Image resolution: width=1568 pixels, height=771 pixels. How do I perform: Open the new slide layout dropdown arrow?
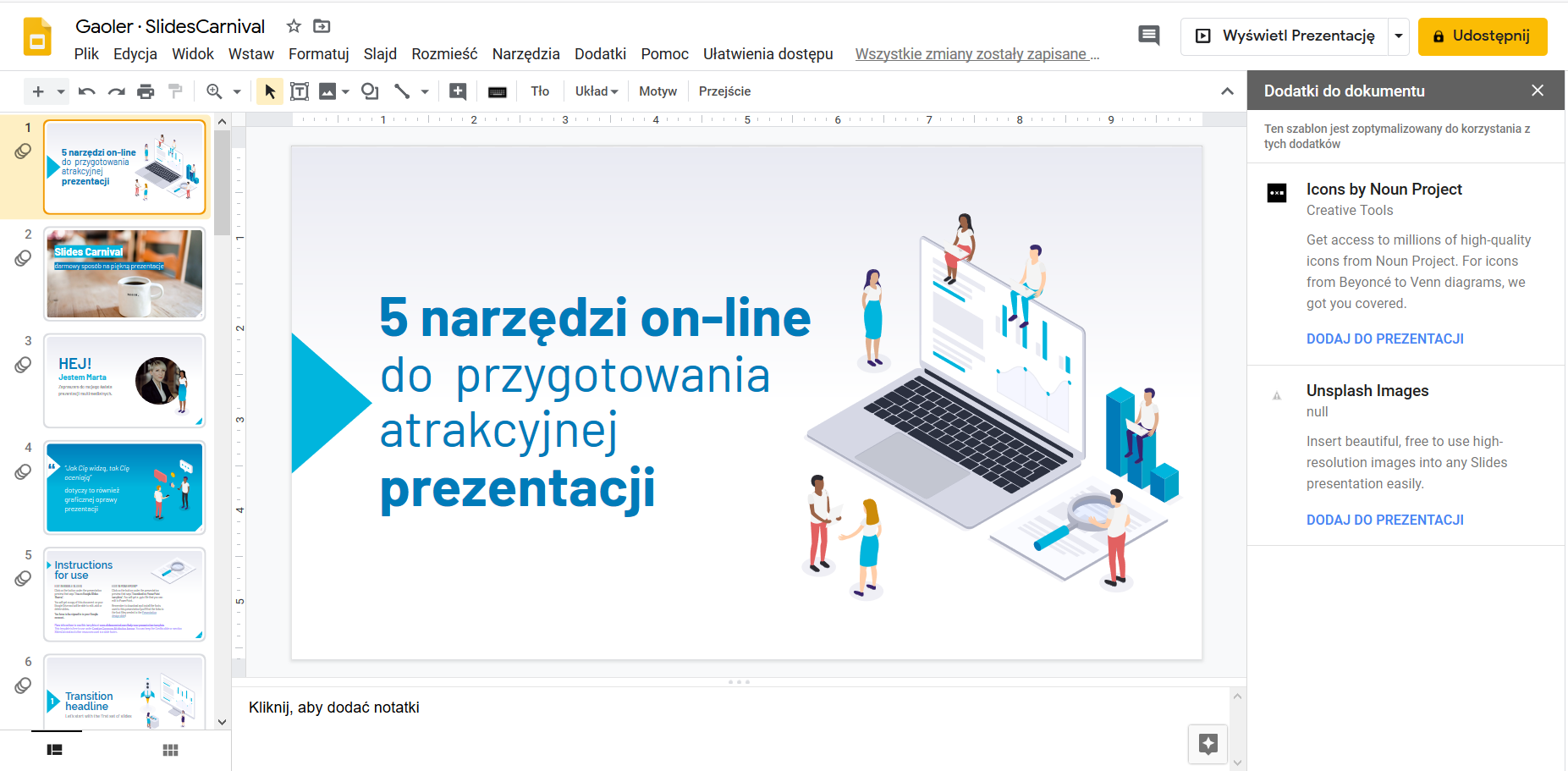point(61,91)
